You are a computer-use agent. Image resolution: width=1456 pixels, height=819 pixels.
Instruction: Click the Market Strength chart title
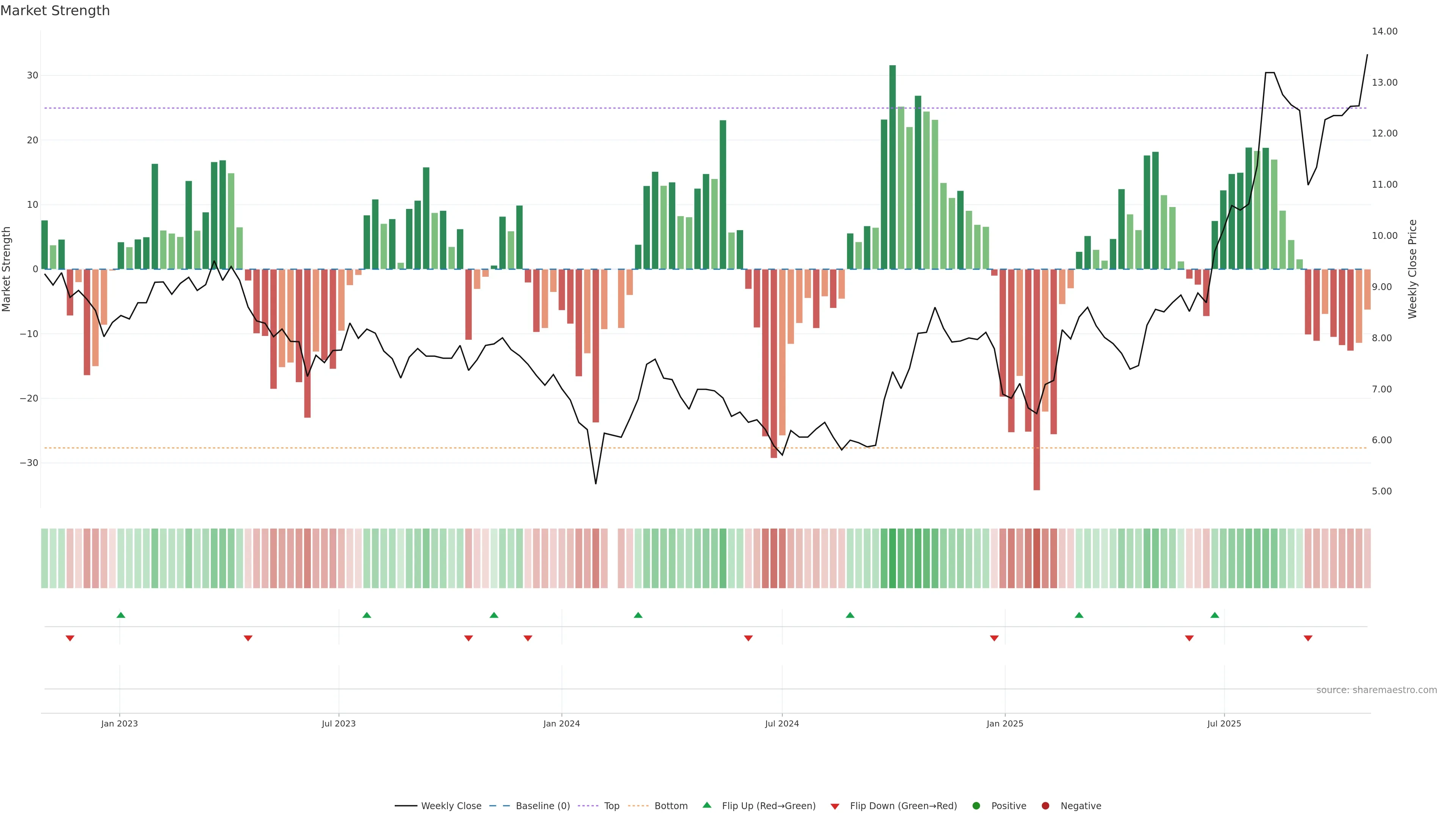click(55, 11)
